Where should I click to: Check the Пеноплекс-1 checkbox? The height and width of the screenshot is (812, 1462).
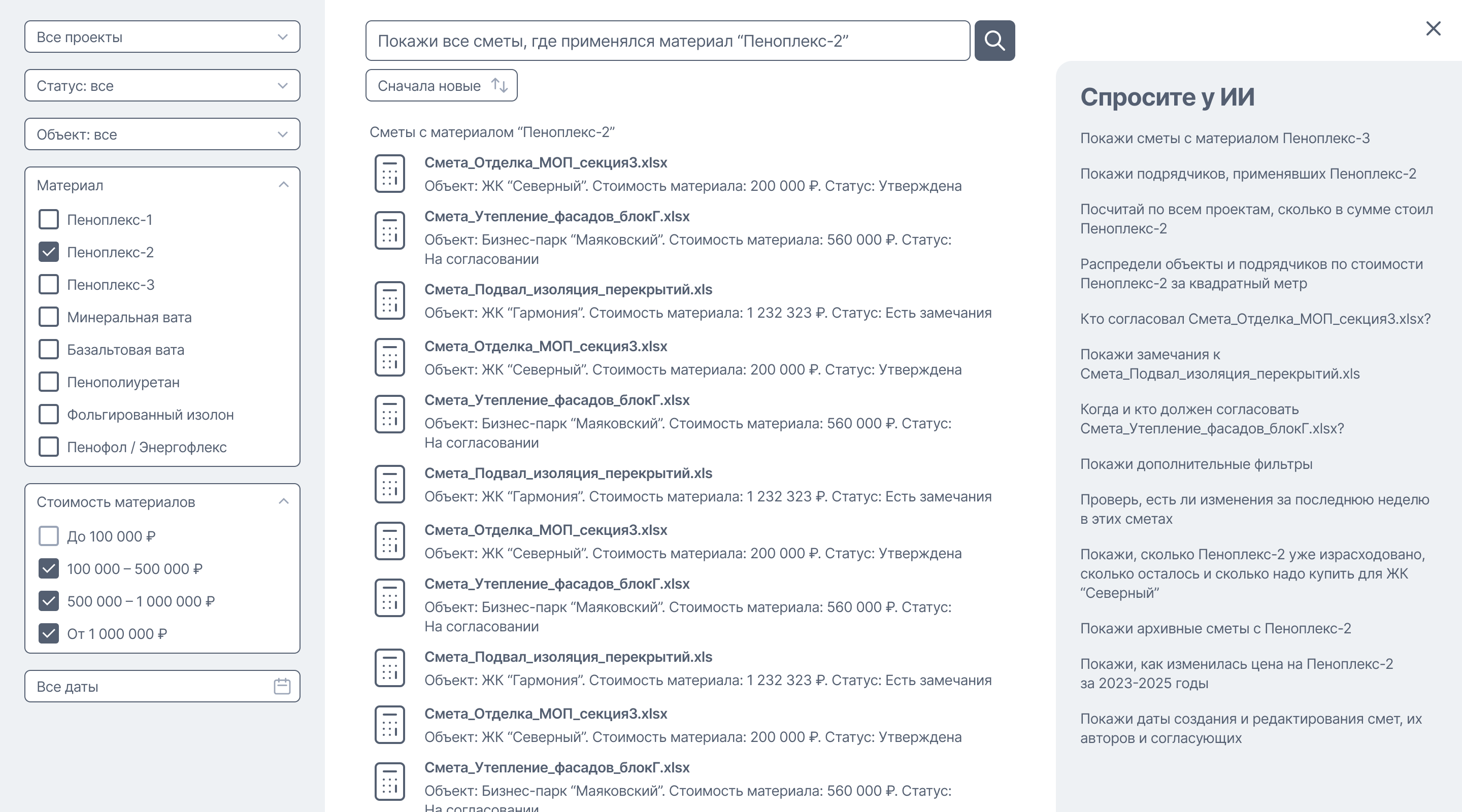pos(49,220)
